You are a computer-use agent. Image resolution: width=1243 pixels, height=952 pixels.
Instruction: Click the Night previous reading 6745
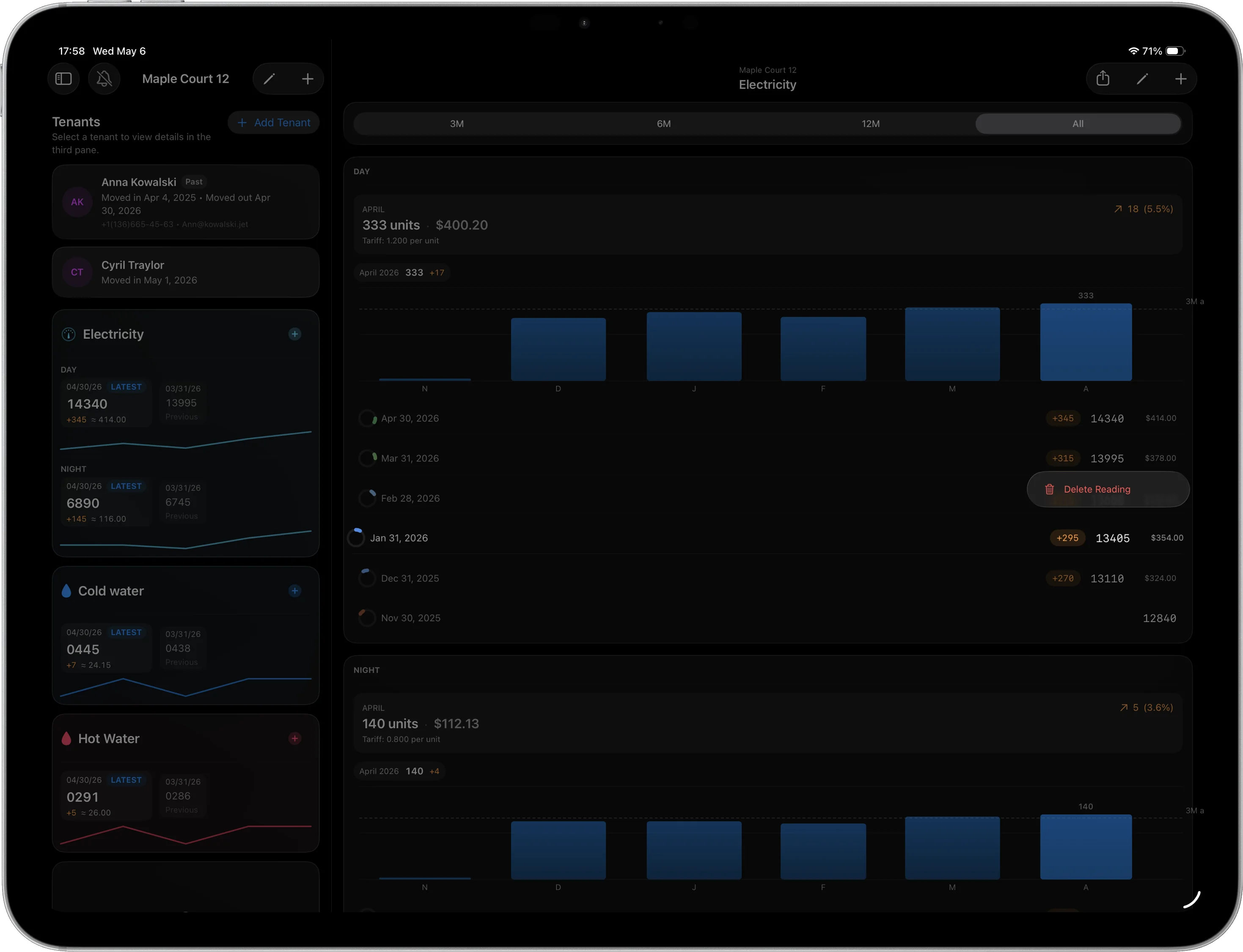point(182,502)
